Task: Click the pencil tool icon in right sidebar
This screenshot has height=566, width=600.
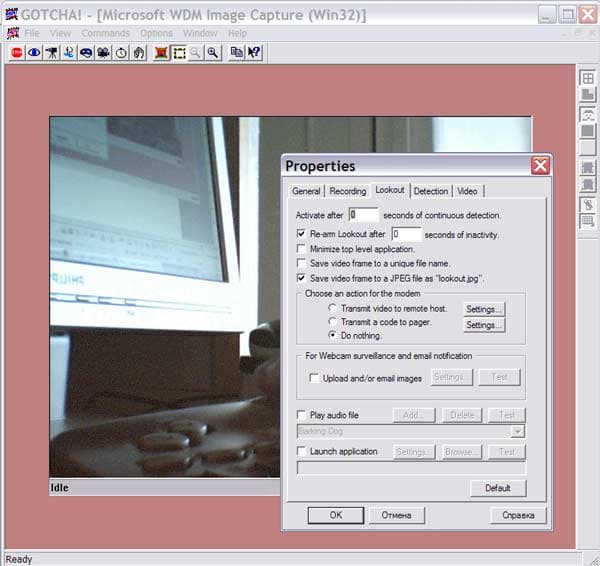Action: (588, 205)
